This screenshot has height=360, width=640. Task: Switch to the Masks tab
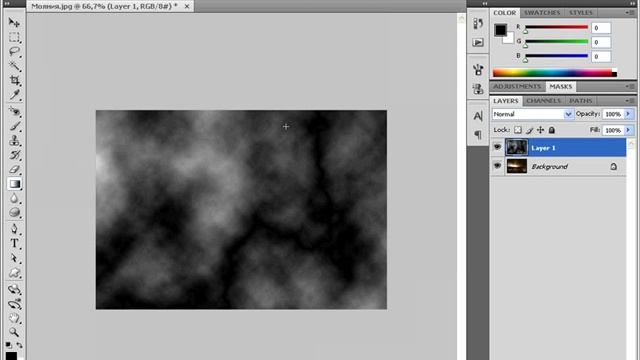tap(561, 87)
